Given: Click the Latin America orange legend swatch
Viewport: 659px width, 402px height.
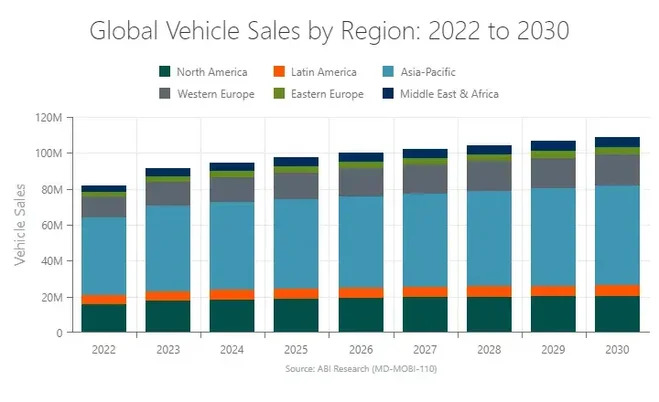Looking at the screenshot, I should pos(281,71).
